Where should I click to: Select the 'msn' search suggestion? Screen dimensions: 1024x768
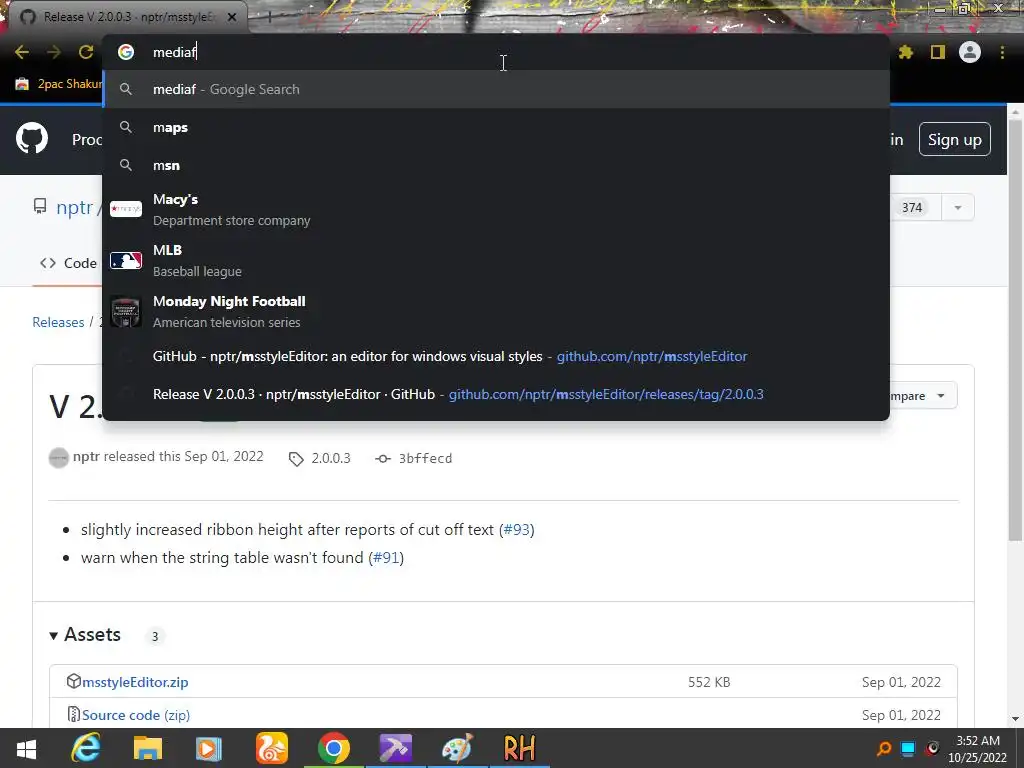tap(496, 165)
